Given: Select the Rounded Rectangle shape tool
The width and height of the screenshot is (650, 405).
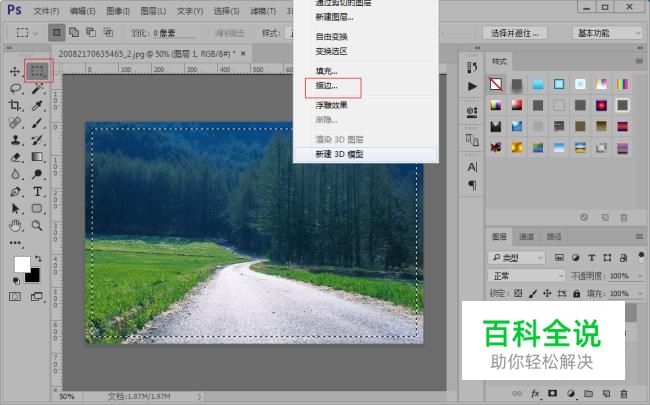Looking at the screenshot, I should (37, 209).
